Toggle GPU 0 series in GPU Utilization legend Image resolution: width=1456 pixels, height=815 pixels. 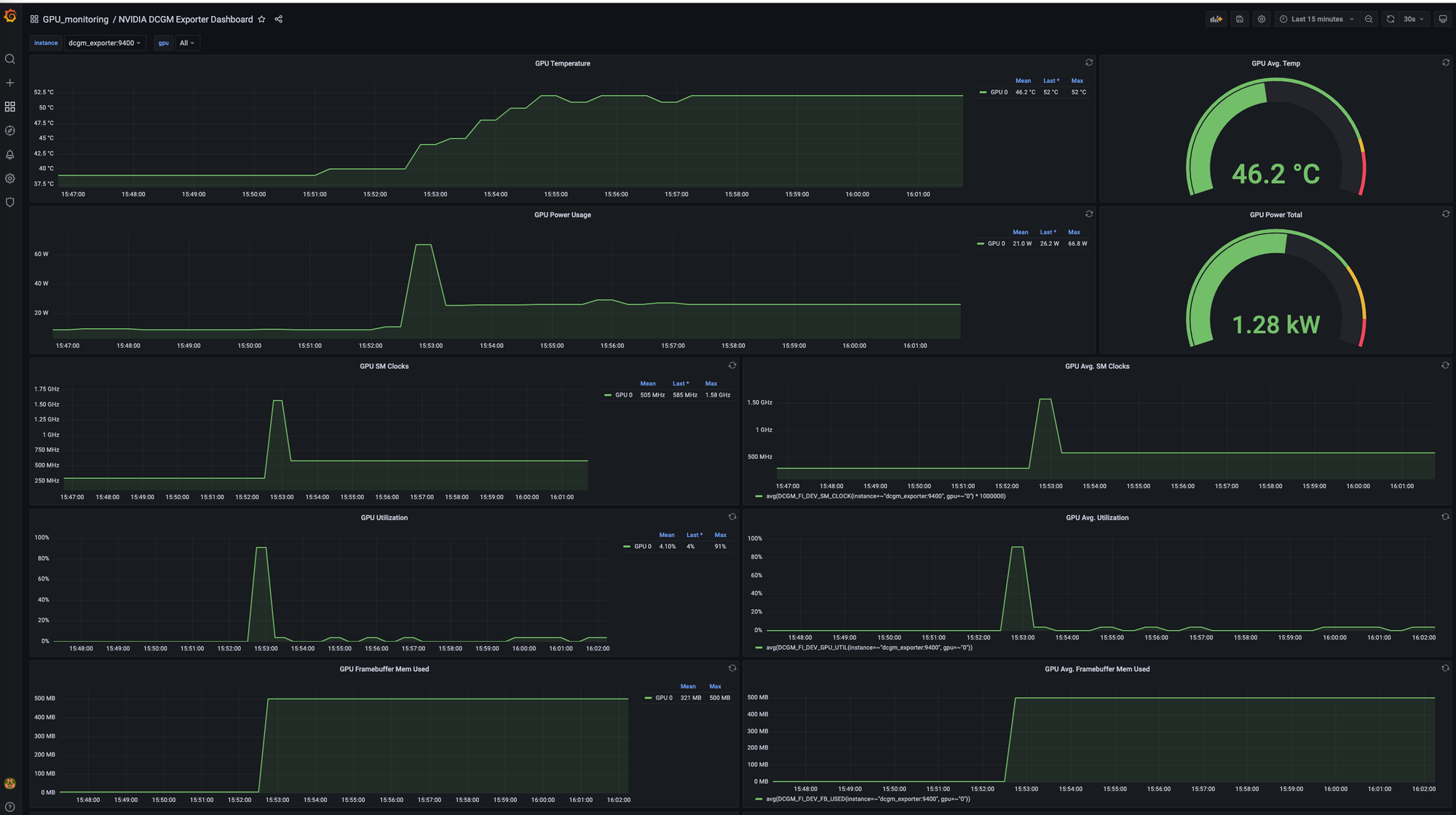[x=642, y=546]
